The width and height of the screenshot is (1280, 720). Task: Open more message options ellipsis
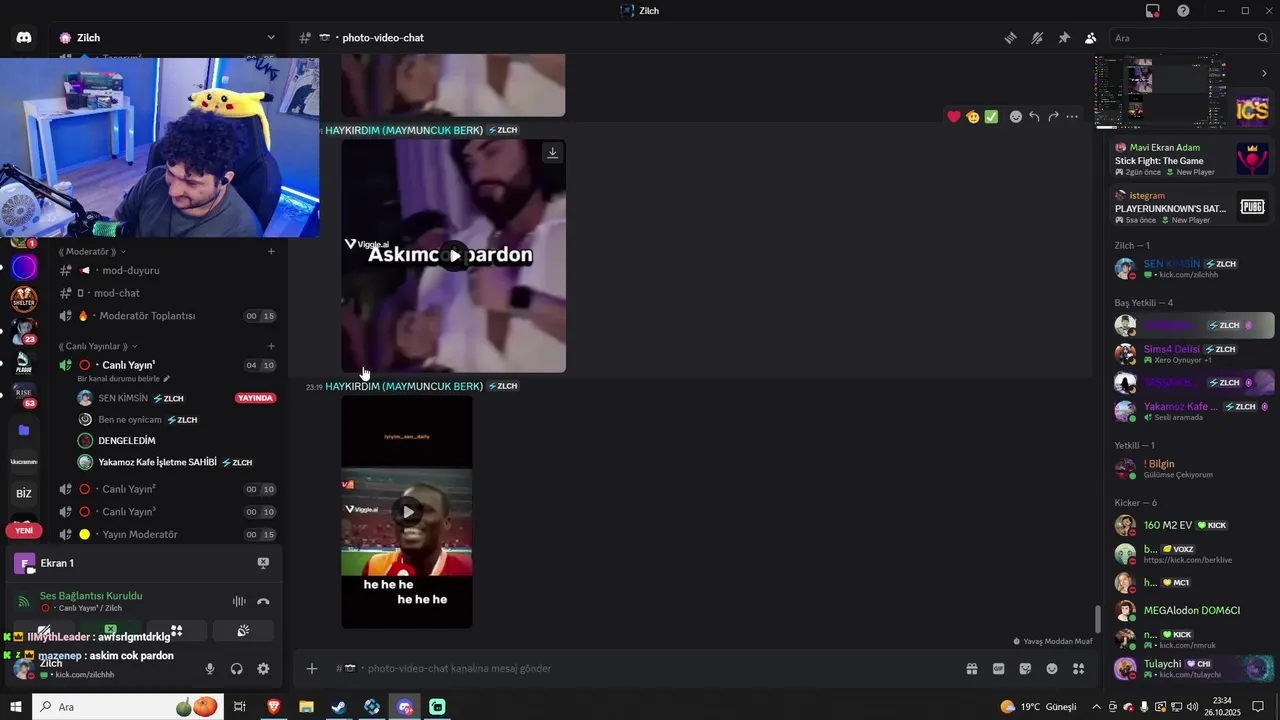point(1072,117)
